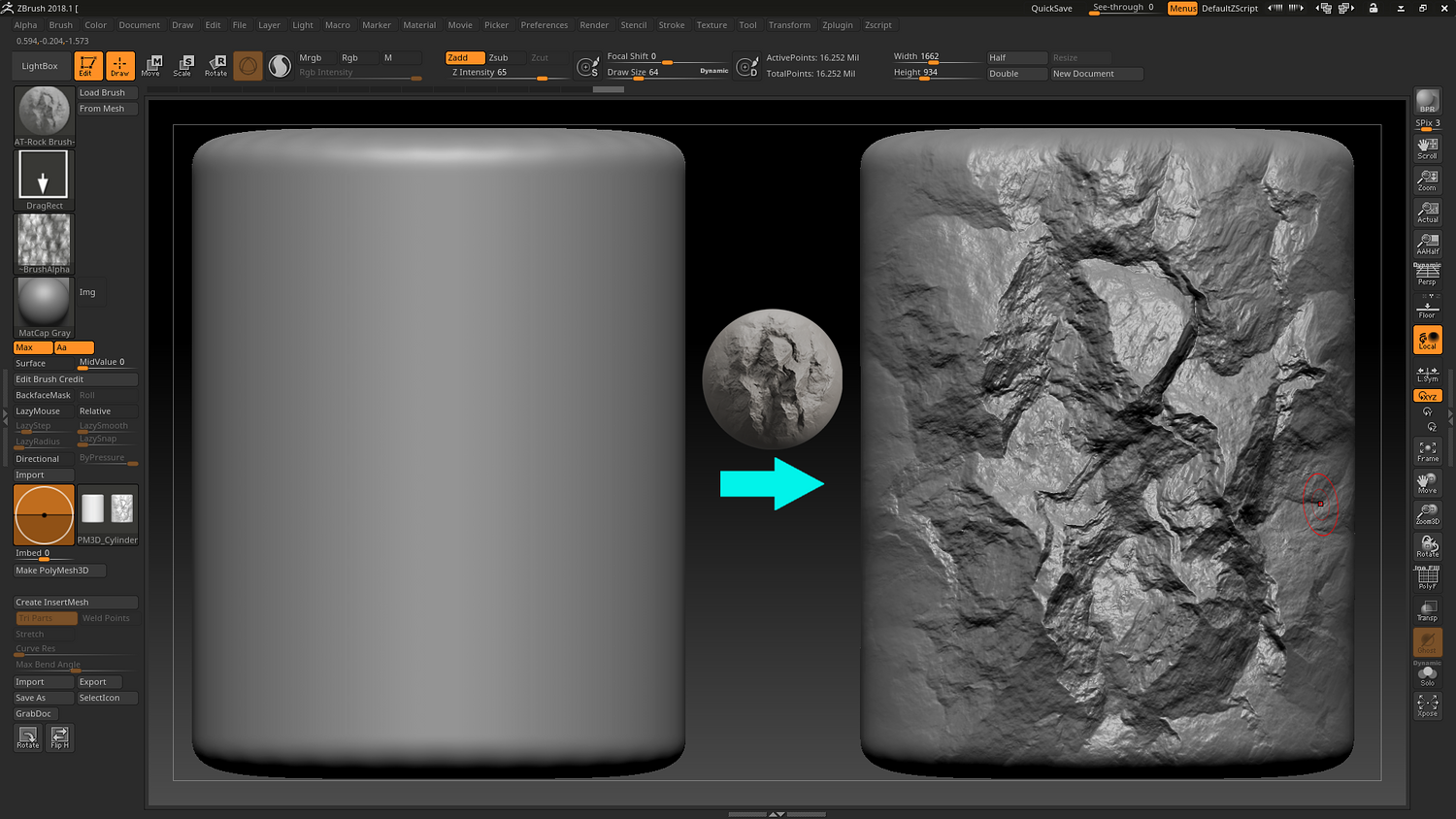Activate the Xpose icon
Image resolution: width=1456 pixels, height=819 pixels.
(1427, 704)
